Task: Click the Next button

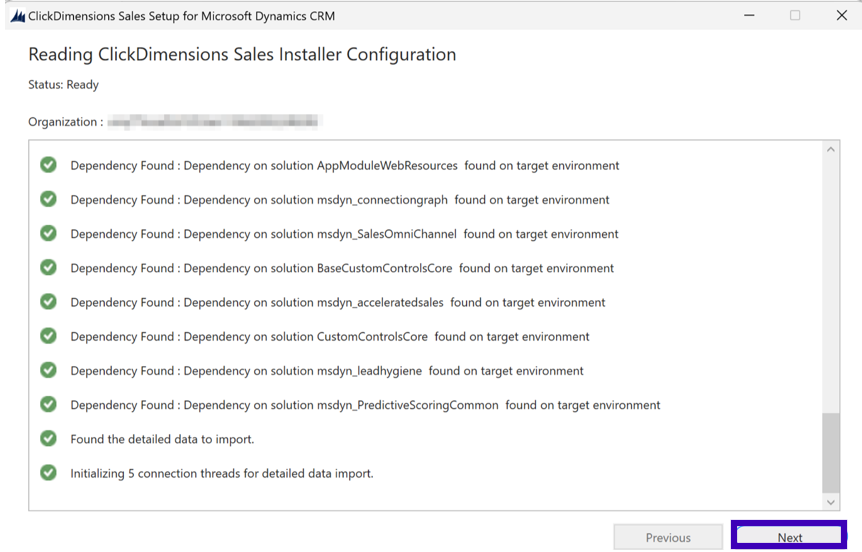Action: coord(789,537)
